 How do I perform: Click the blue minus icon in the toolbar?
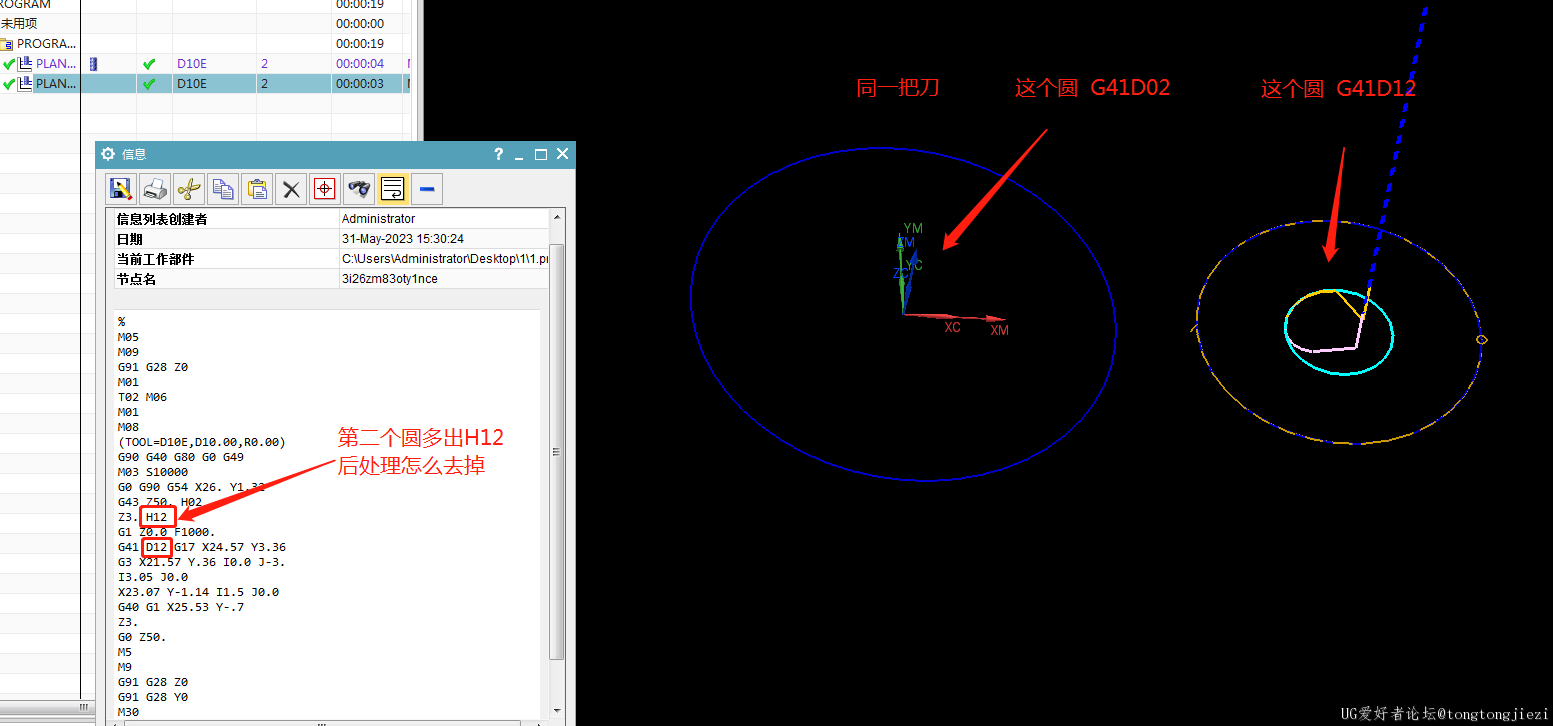(427, 188)
